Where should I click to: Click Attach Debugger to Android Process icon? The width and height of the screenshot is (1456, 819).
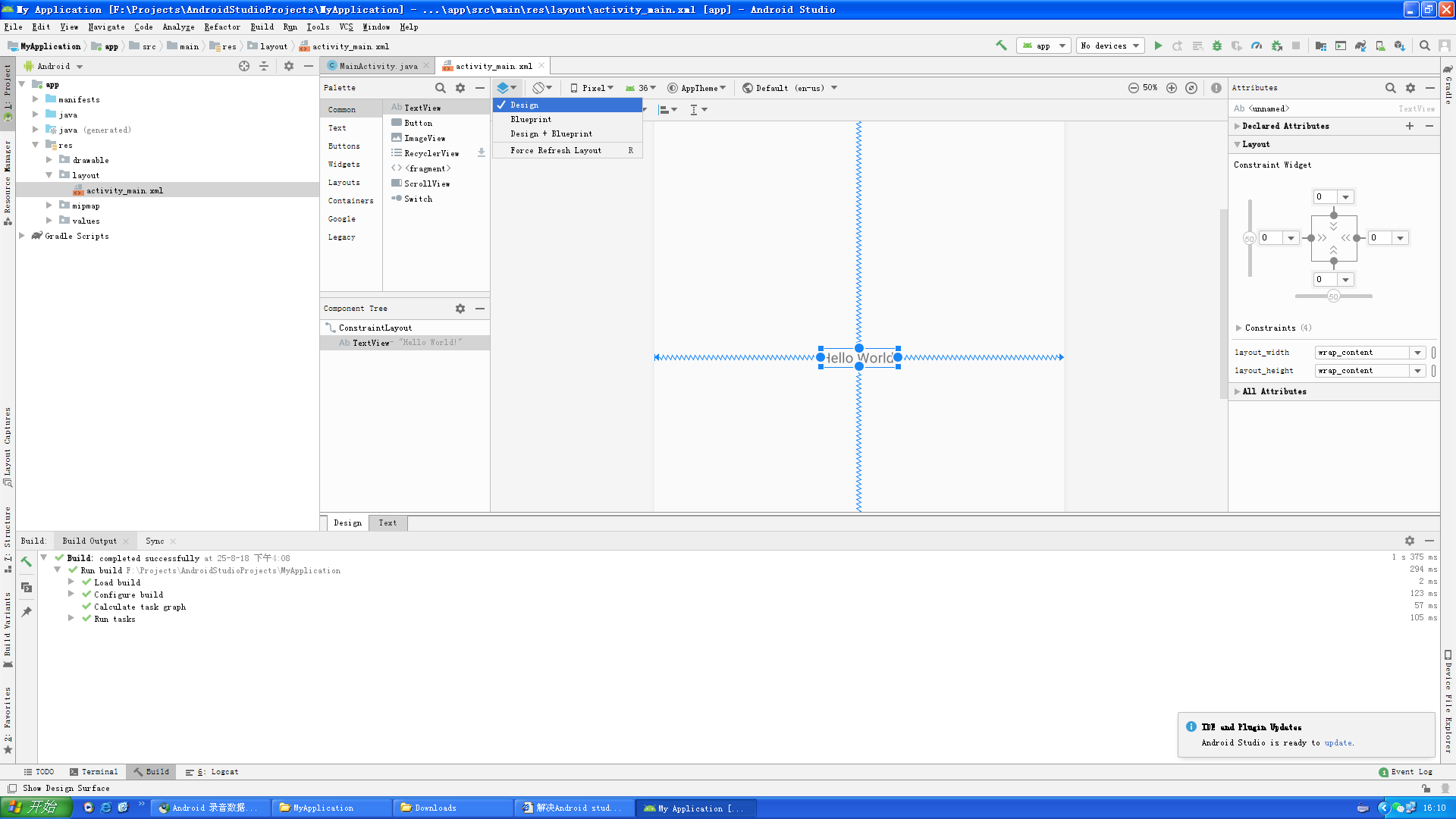[x=1277, y=45]
